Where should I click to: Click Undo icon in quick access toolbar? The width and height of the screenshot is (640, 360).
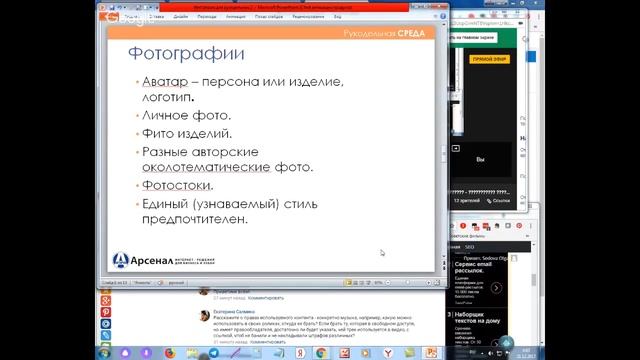(120, 7)
